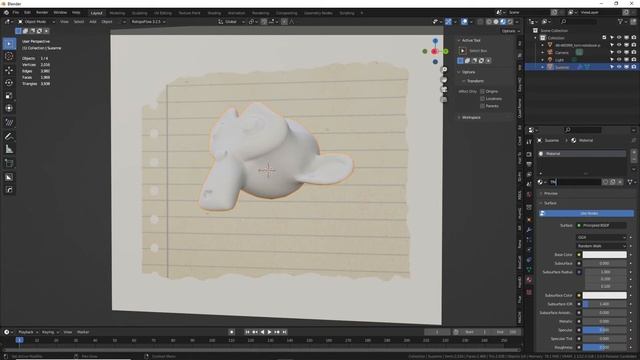Open the Tool properties tab icon
640x360 pixels.
point(529,142)
